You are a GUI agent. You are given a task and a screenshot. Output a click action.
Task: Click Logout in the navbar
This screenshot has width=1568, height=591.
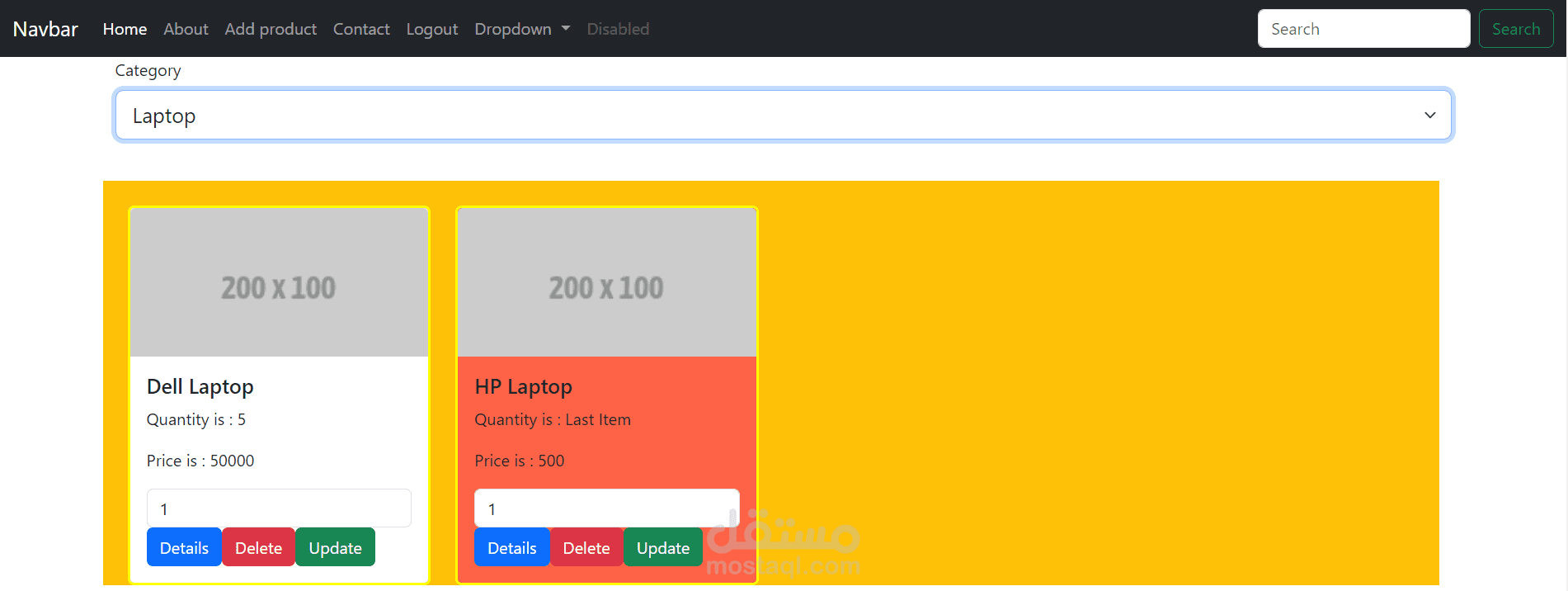click(x=432, y=29)
